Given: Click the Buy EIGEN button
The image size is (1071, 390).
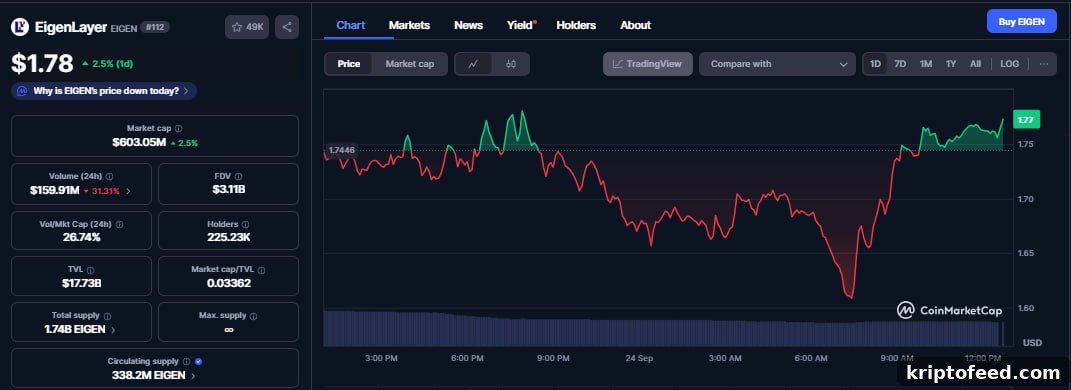Looking at the screenshot, I should pos(1021,21).
